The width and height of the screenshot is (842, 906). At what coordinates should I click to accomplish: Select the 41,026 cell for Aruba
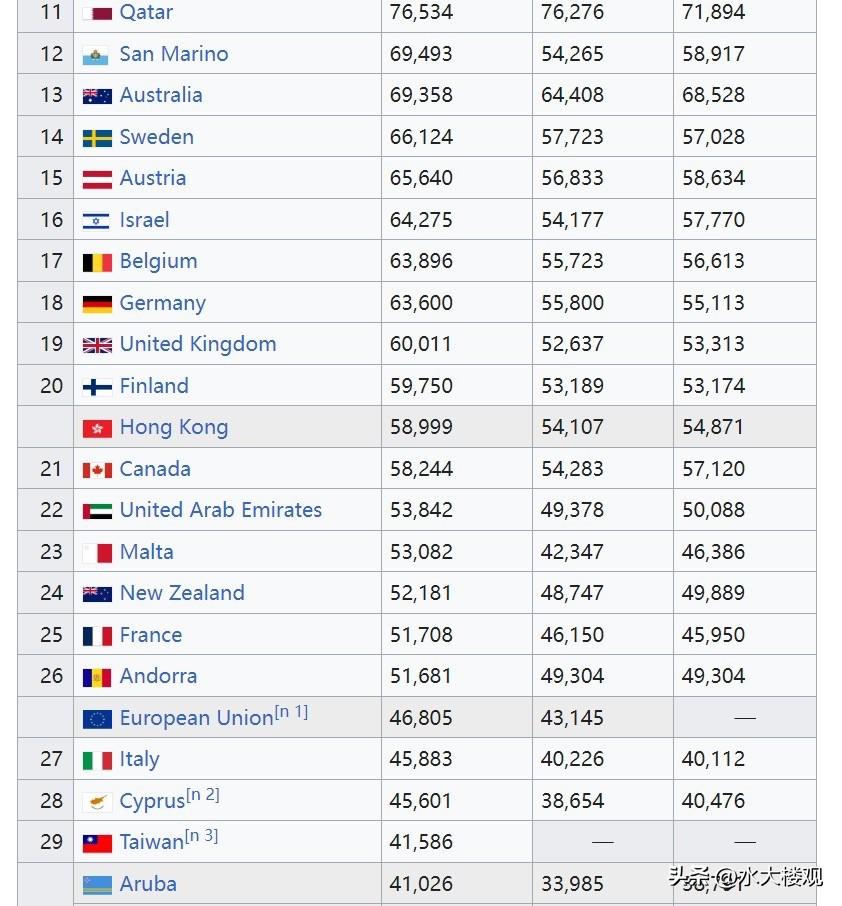click(421, 884)
